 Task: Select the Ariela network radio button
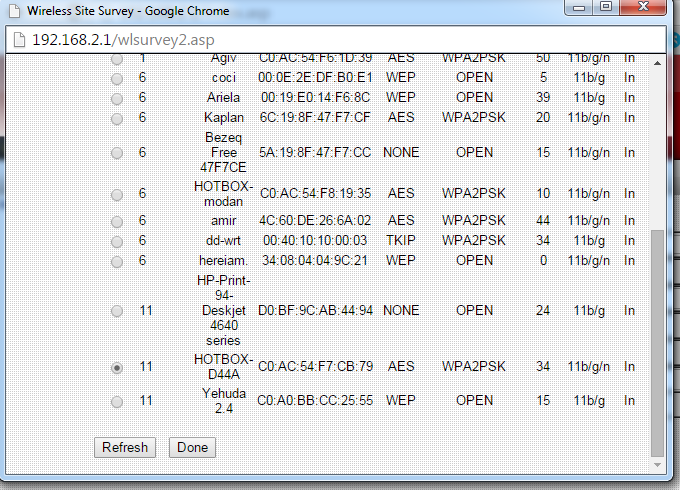click(x=117, y=98)
